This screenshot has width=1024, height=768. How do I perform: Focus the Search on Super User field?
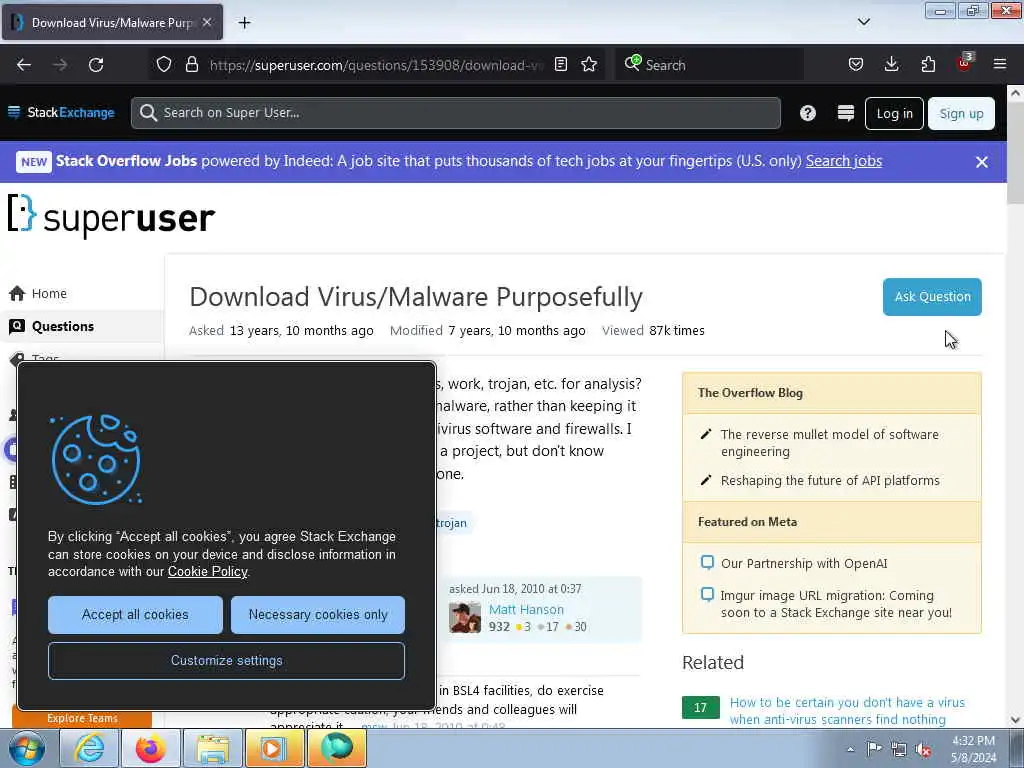click(456, 113)
